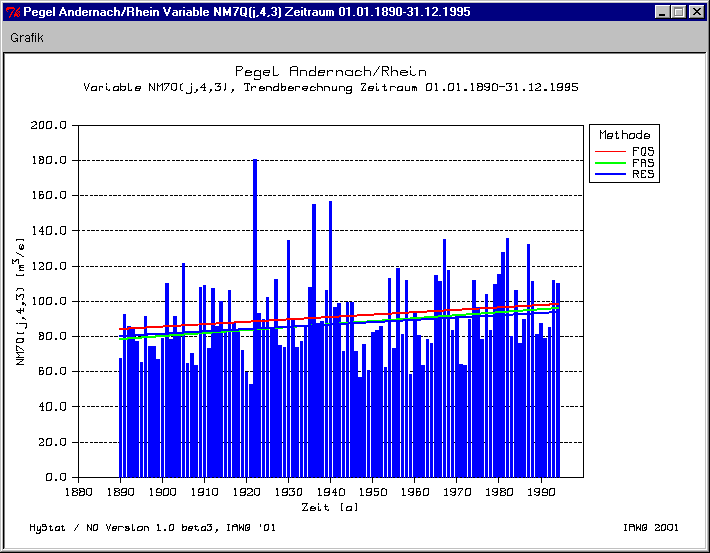Image resolution: width=710 pixels, height=553 pixels.
Task: Click the FAS legend label
Action: pos(643,163)
